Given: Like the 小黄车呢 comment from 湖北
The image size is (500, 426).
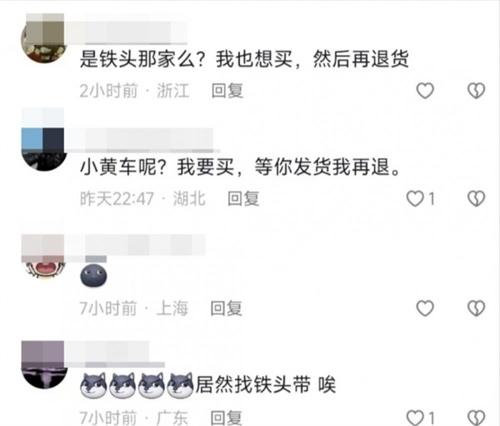Looking at the screenshot, I should pos(415,199).
